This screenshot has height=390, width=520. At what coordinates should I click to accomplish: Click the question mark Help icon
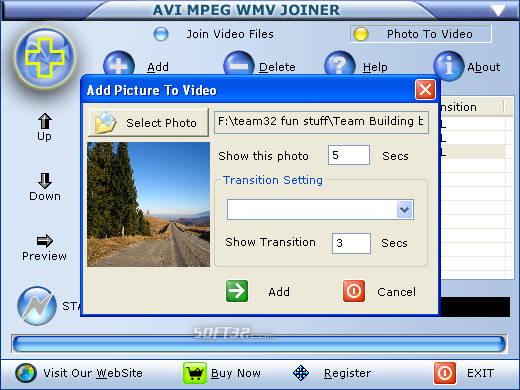click(339, 63)
